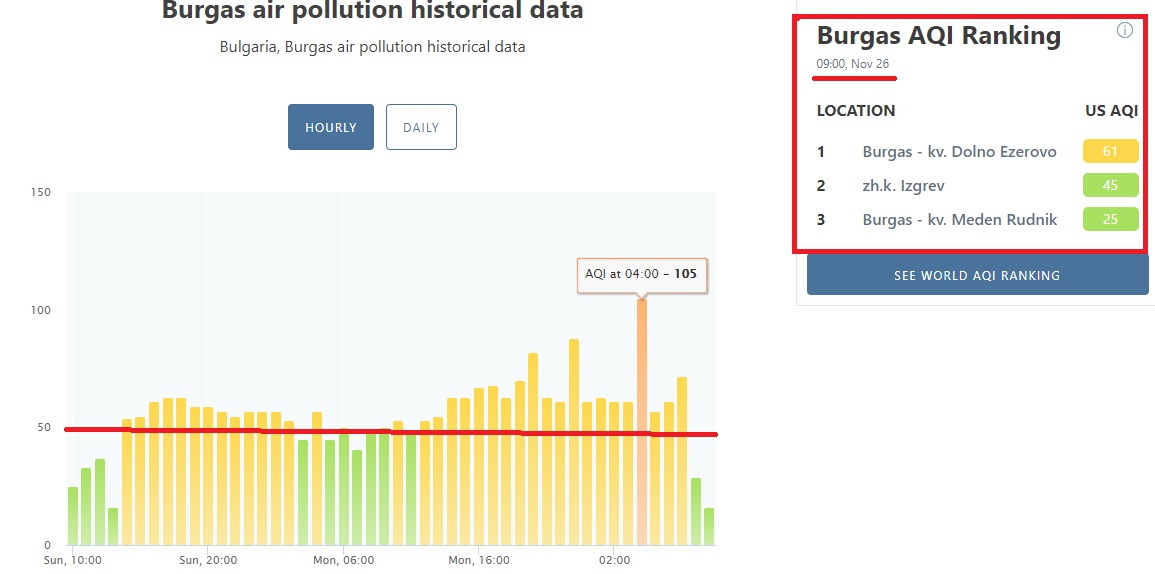Click the green AQI badge 45
This screenshot has height=574, width=1155.
(1111, 185)
